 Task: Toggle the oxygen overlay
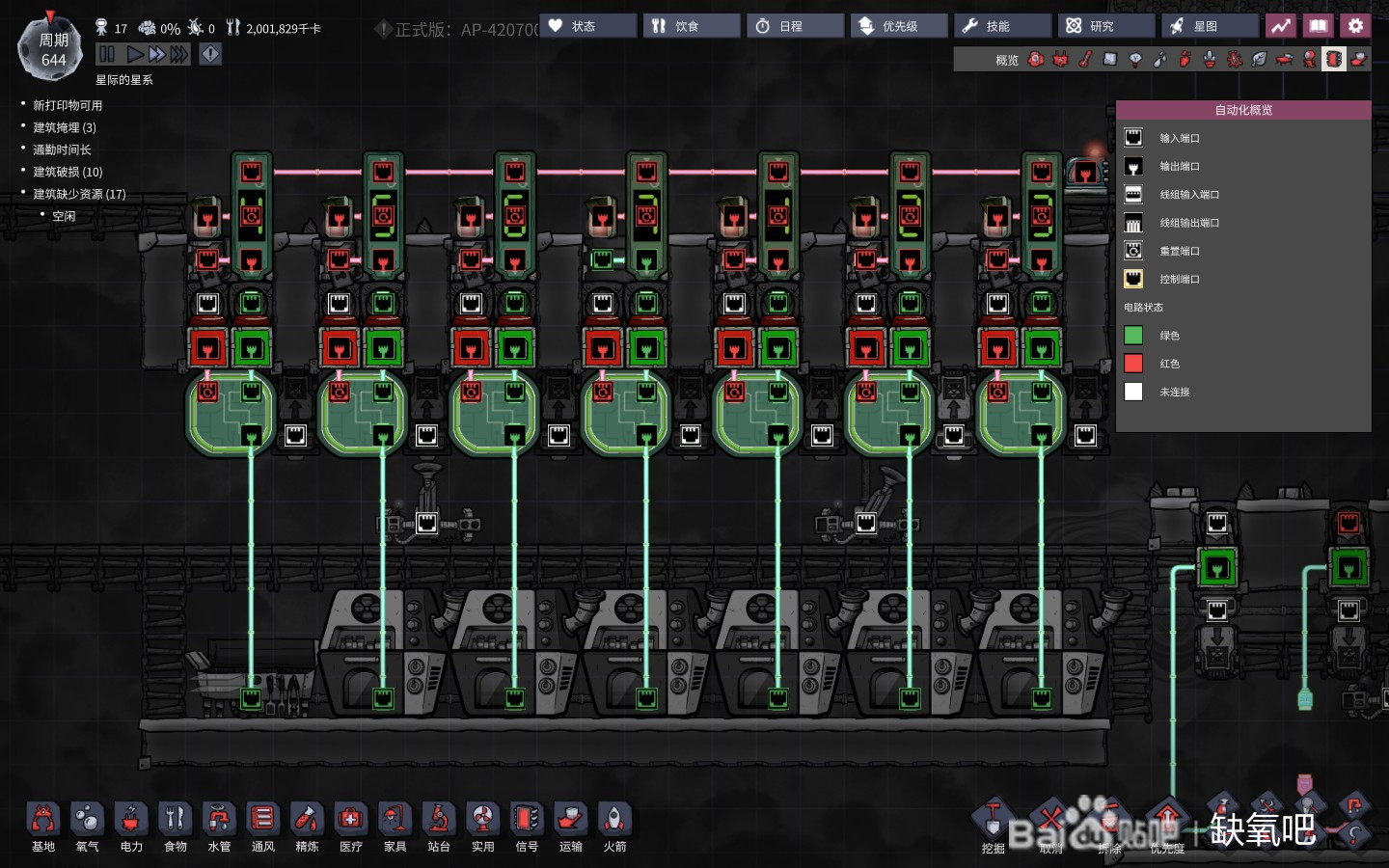coord(1036,60)
